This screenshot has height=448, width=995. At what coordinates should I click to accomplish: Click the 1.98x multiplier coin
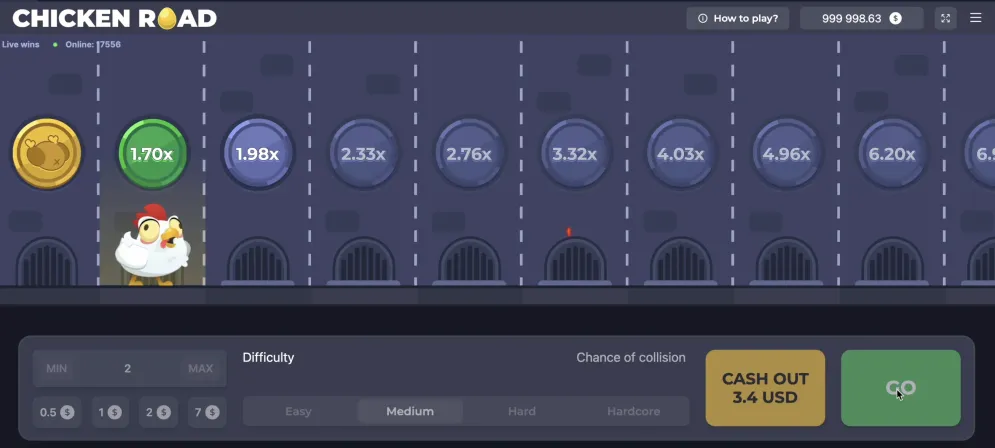(258, 154)
